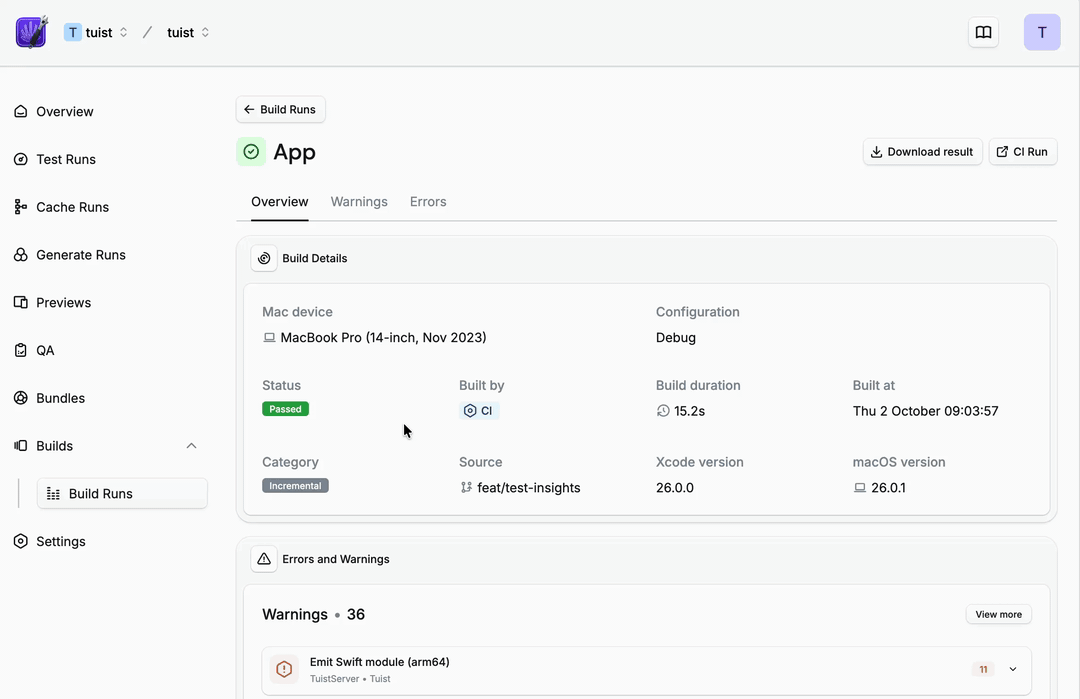Click the Tuist logo icon
1080x699 pixels.
(x=32, y=32)
